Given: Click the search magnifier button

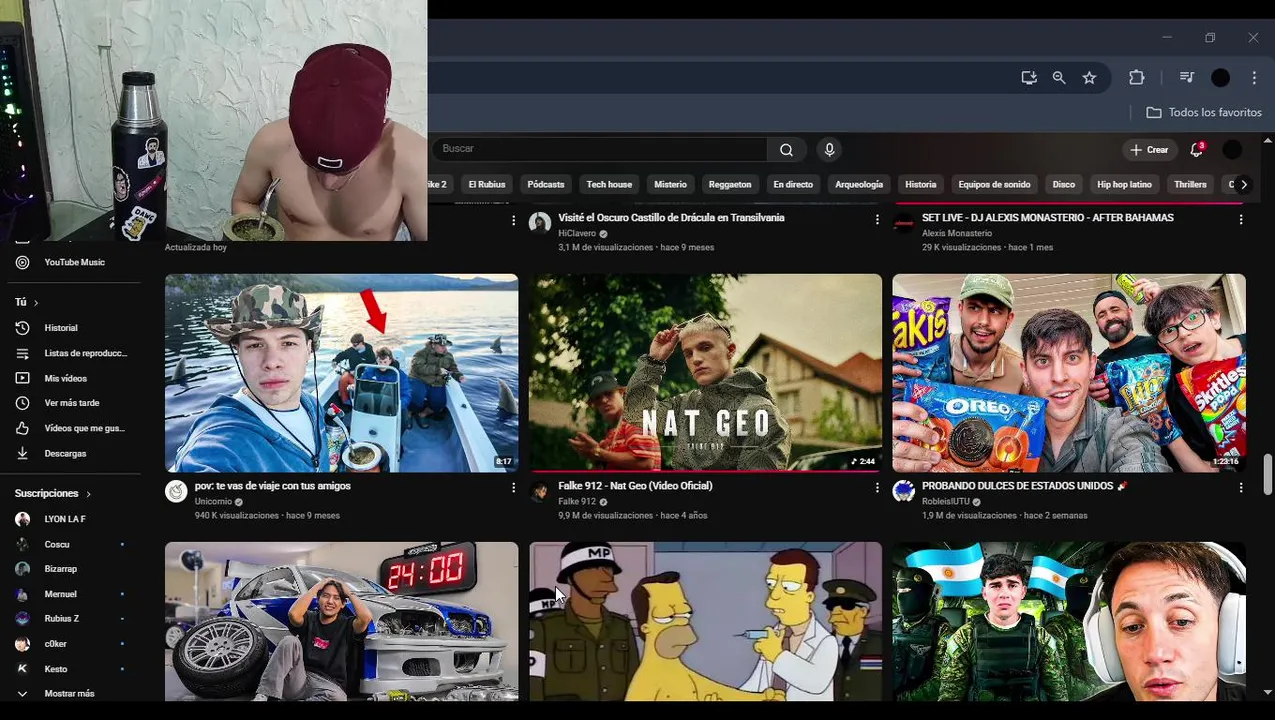Looking at the screenshot, I should [786, 150].
